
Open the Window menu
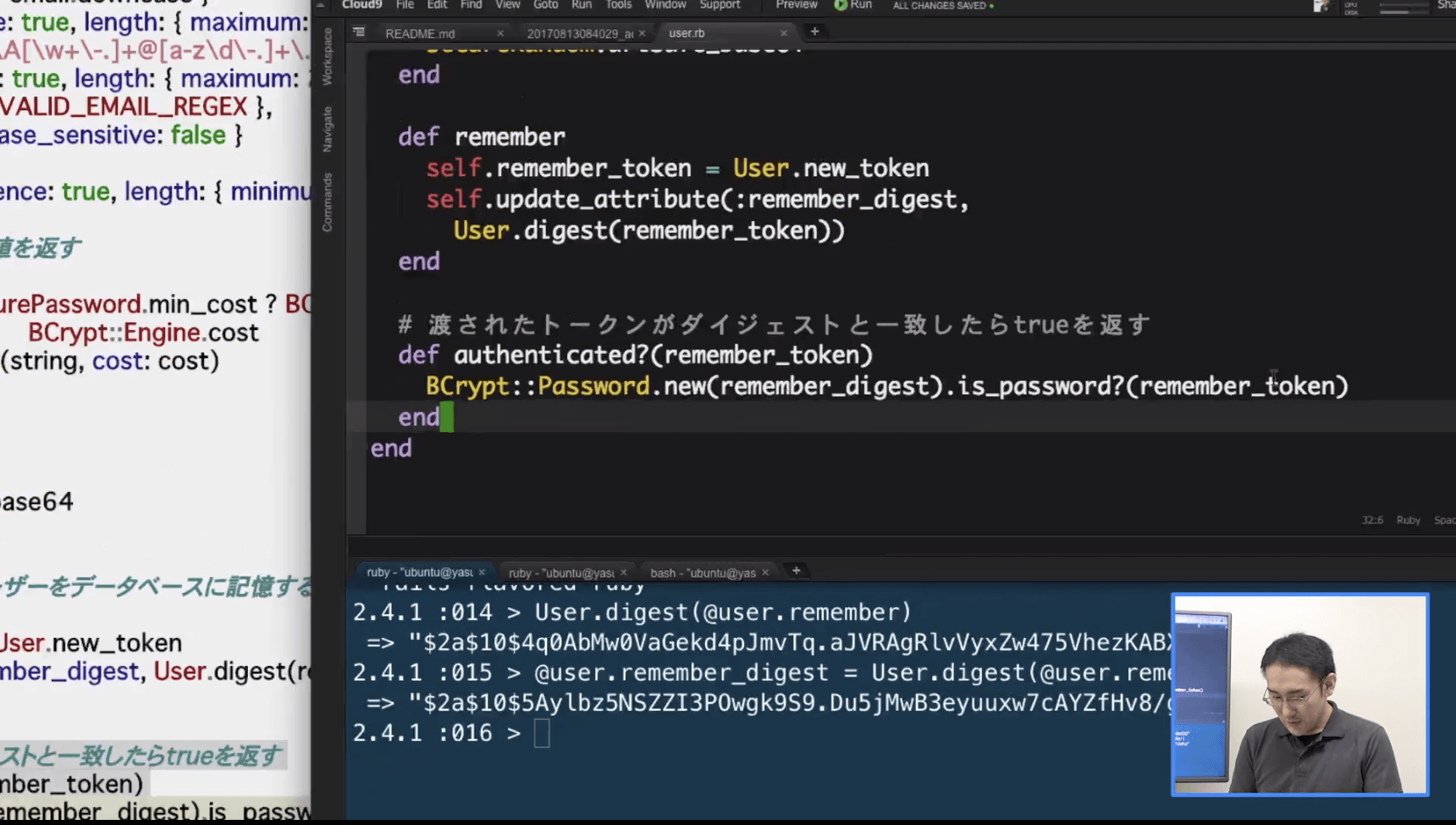coord(665,5)
